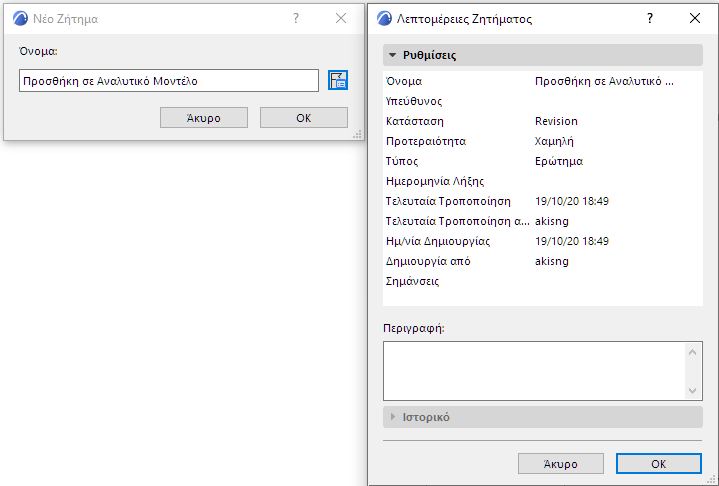Click the Όνομα text field in Νέο Ζήτημα
Viewport: 719px width, 486px height.
coord(169,81)
